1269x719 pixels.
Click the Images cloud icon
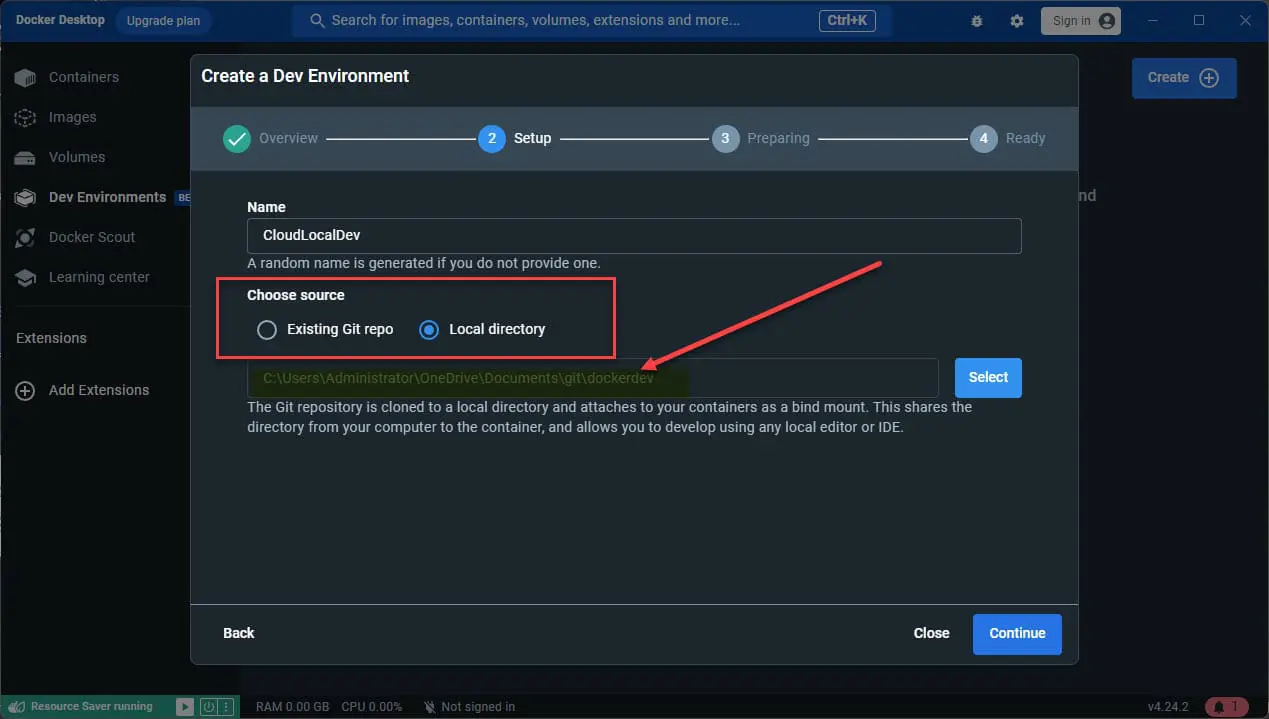tap(25, 117)
